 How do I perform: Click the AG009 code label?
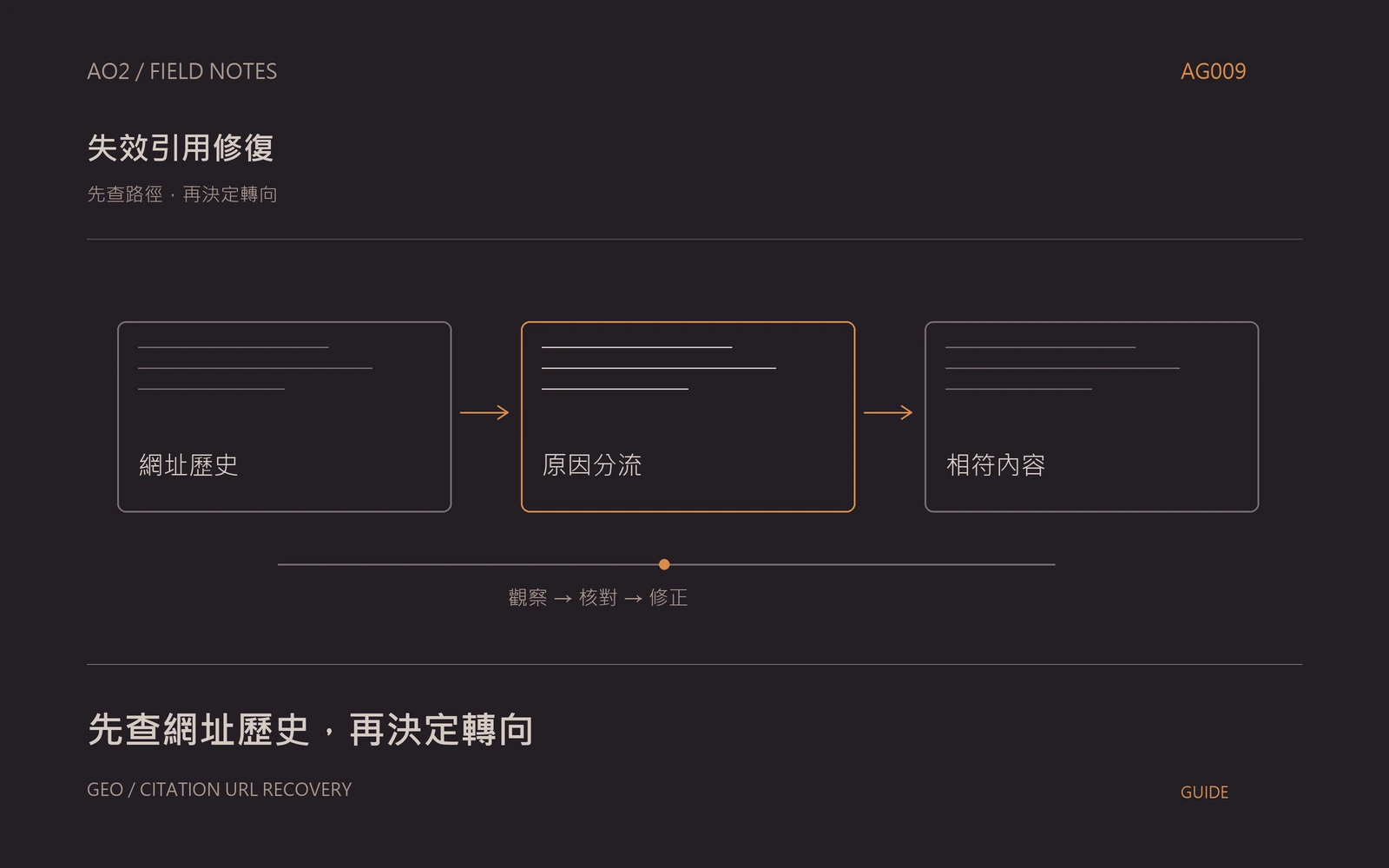pos(1213,71)
